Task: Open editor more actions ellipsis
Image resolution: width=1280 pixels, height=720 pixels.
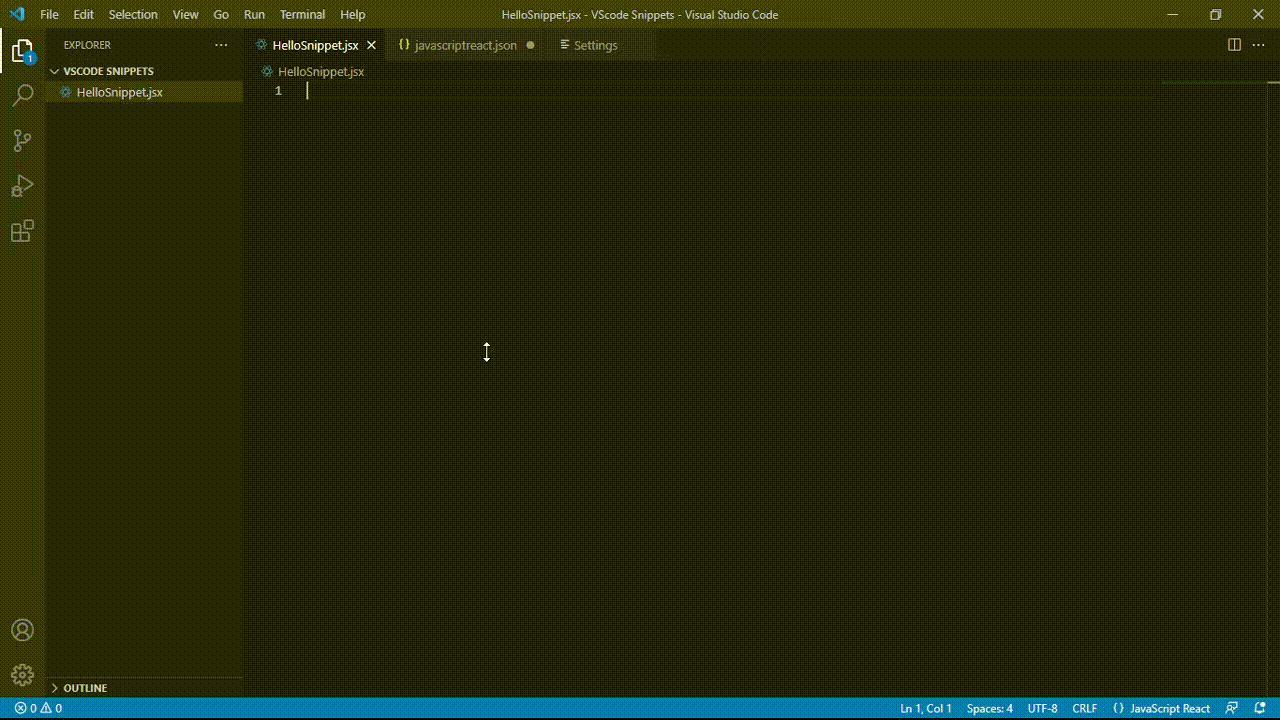Action: point(1258,45)
